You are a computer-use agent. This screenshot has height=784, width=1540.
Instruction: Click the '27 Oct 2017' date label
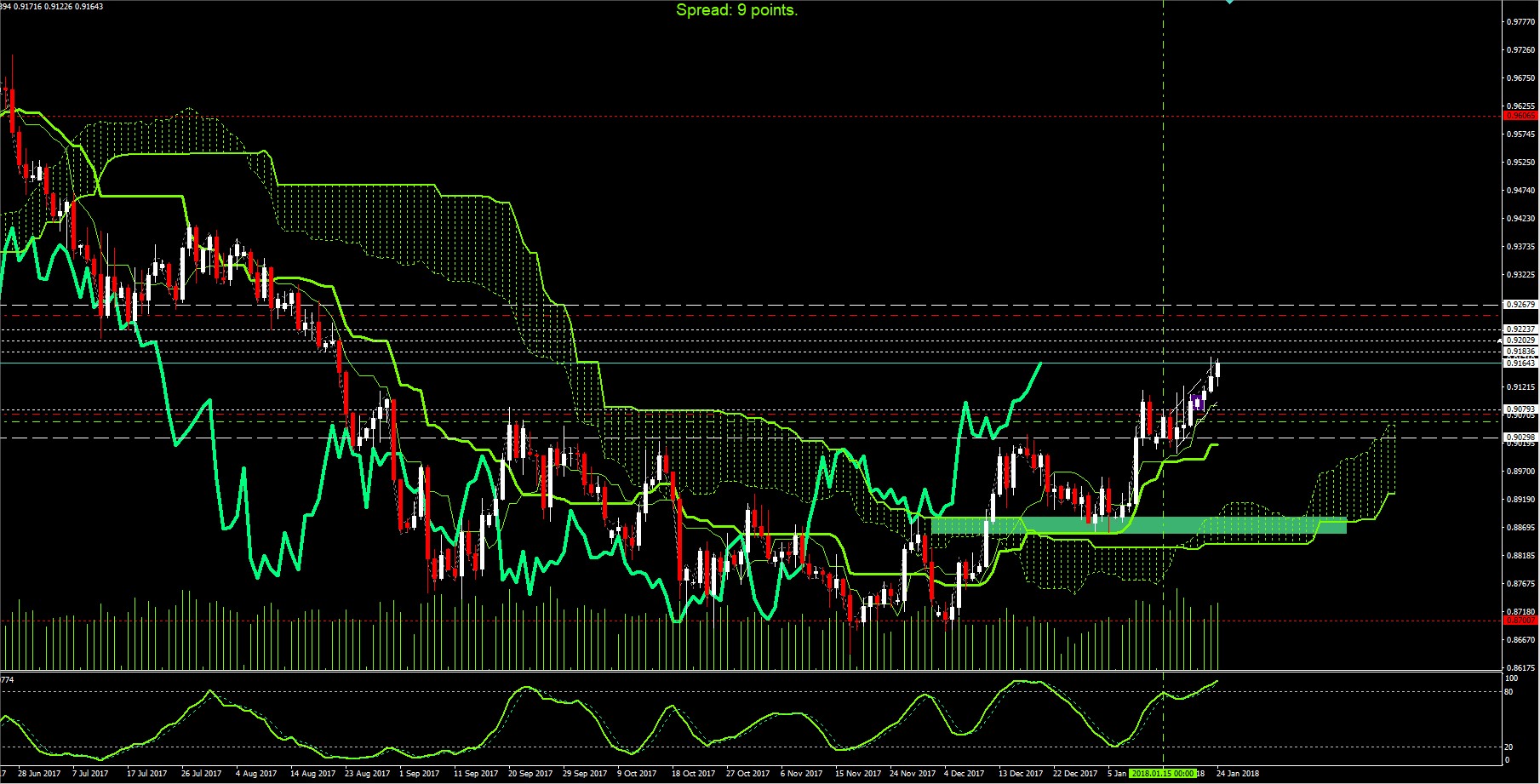(748, 774)
